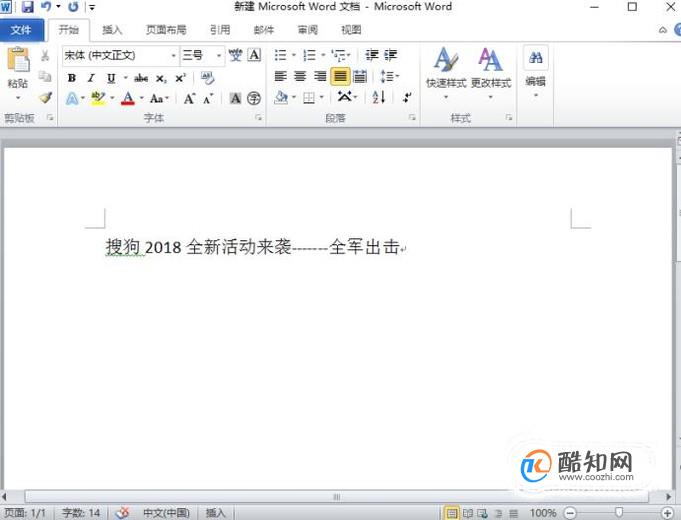The width and height of the screenshot is (681, 520).
Task: Switch to Mailings (邮件) tab
Action: coord(264,30)
